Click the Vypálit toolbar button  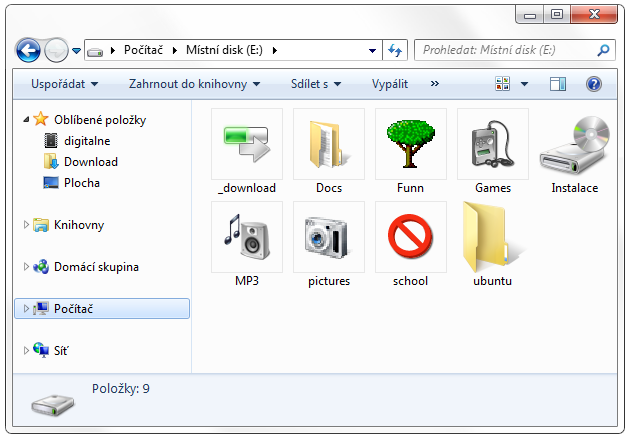coord(390,84)
